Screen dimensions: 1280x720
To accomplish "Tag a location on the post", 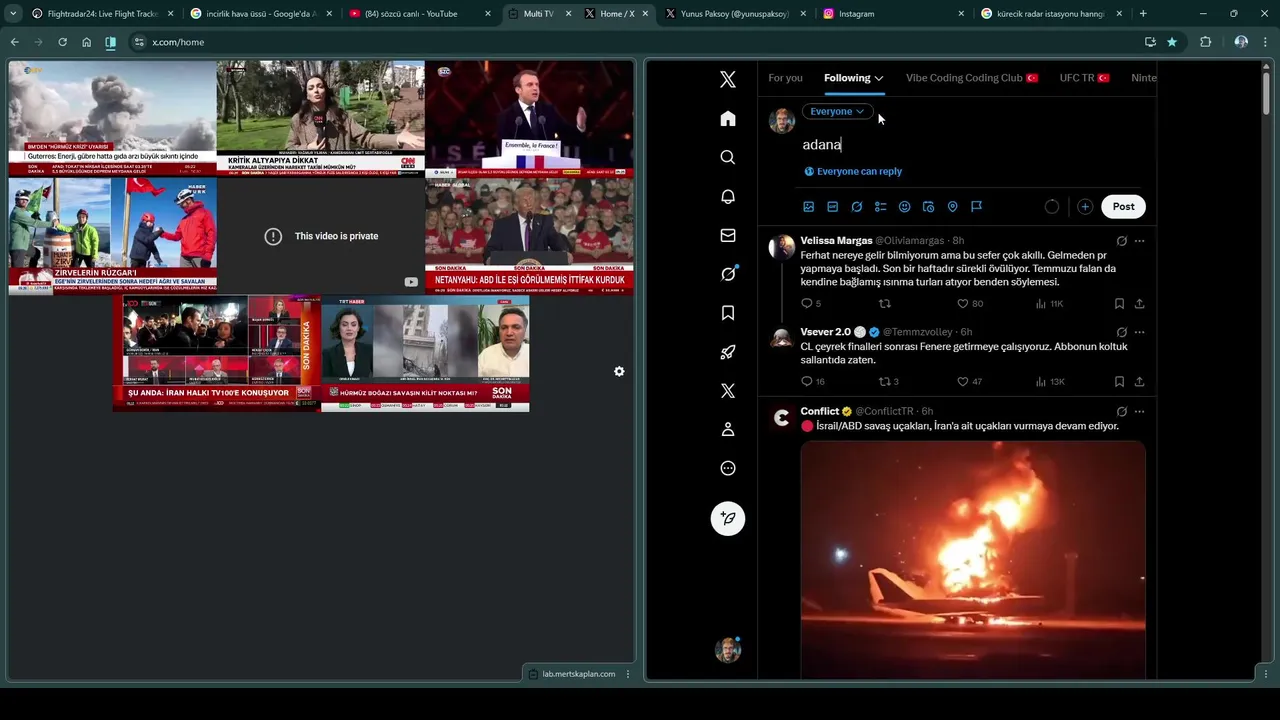I will click(953, 207).
